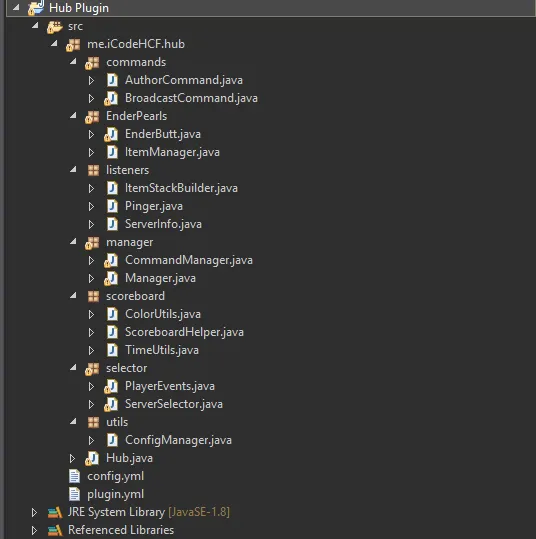Select the ConfigManager.java entry
The width and height of the screenshot is (536, 539).
(178, 440)
